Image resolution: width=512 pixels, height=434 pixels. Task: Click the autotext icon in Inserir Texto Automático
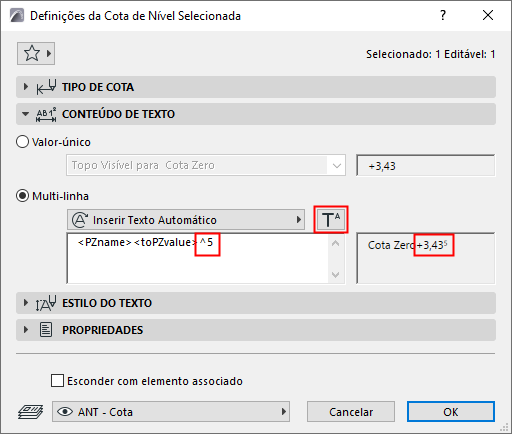(80, 220)
